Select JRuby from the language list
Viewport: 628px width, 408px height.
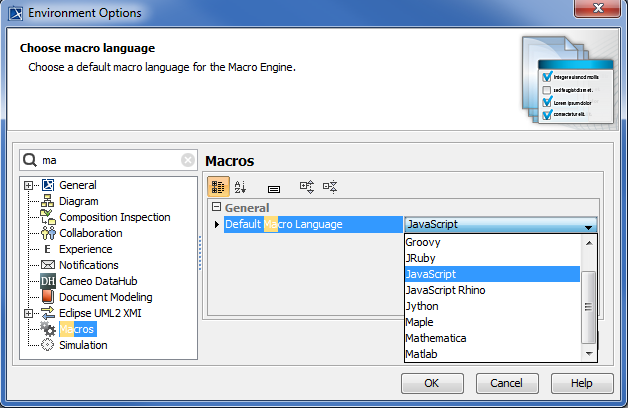[x=492, y=258]
